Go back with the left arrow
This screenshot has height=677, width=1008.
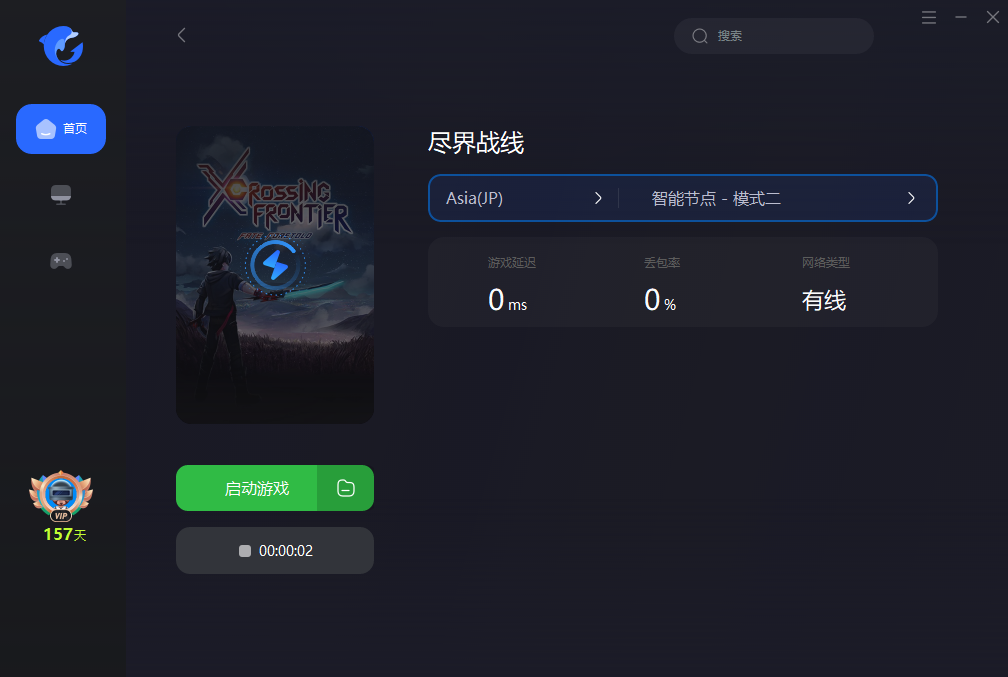coord(182,35)
